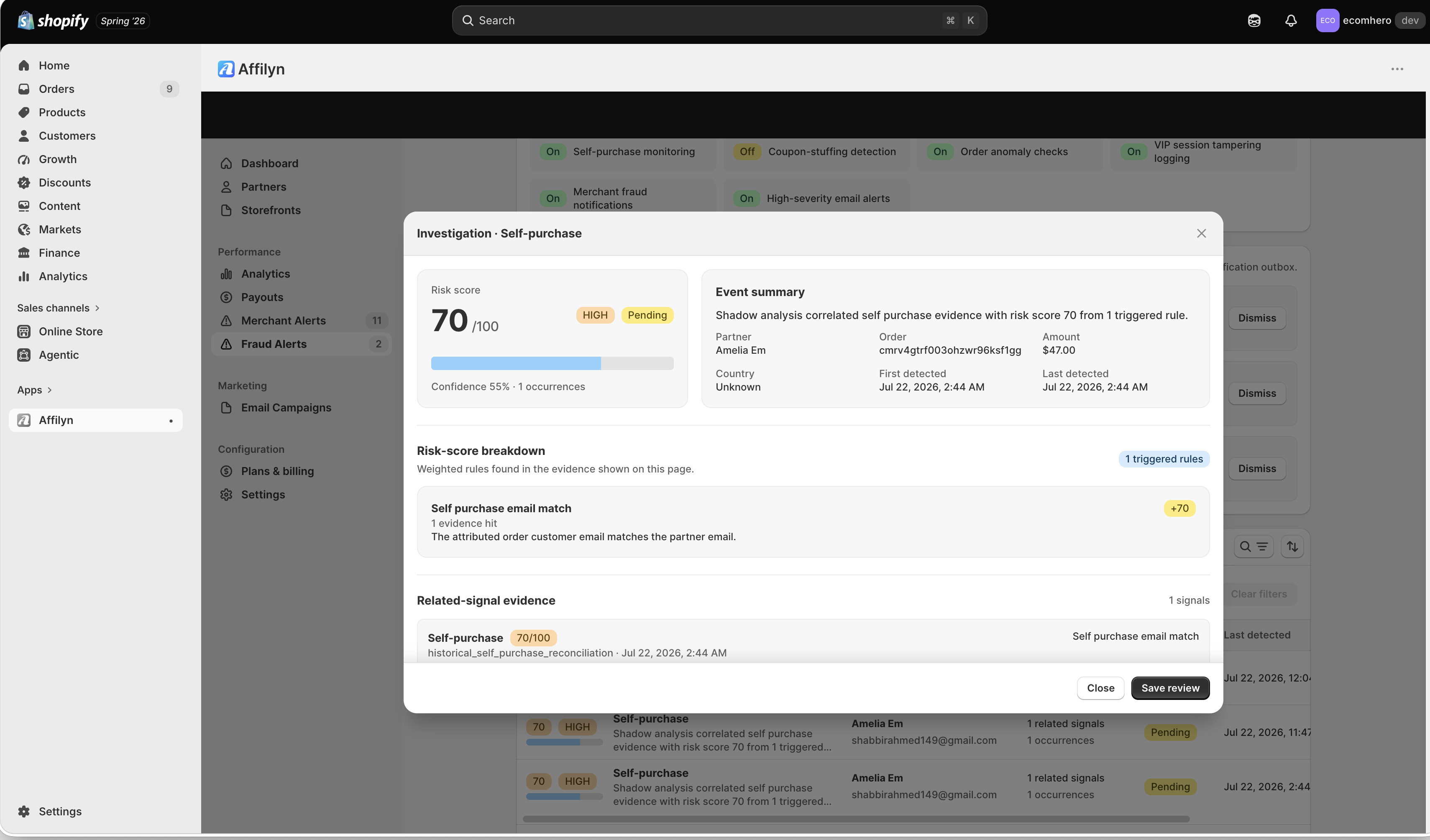Open the Affilyn page three-dot menu
This screenshot has width=1430, height=840.
click(x=1397, y=69)
